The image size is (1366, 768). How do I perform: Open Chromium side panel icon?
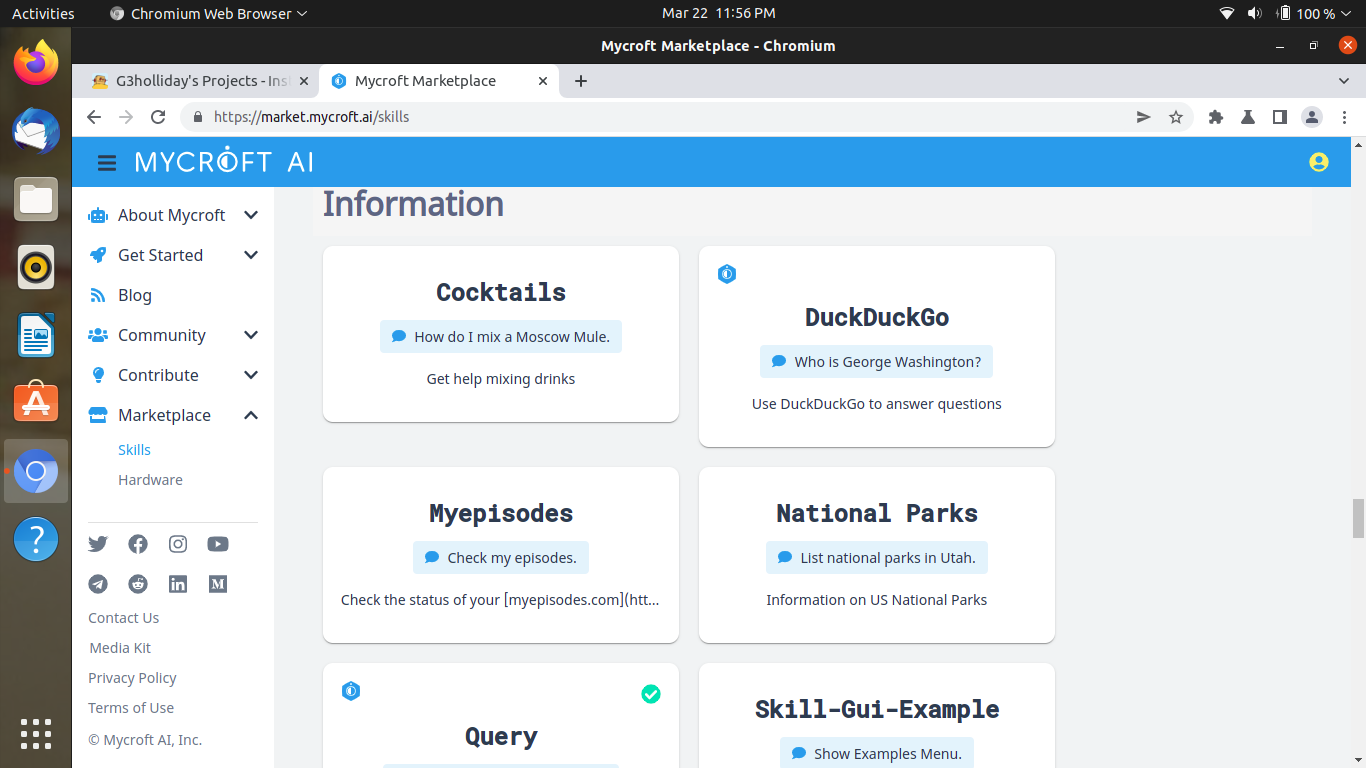(x=1280, y=117)
